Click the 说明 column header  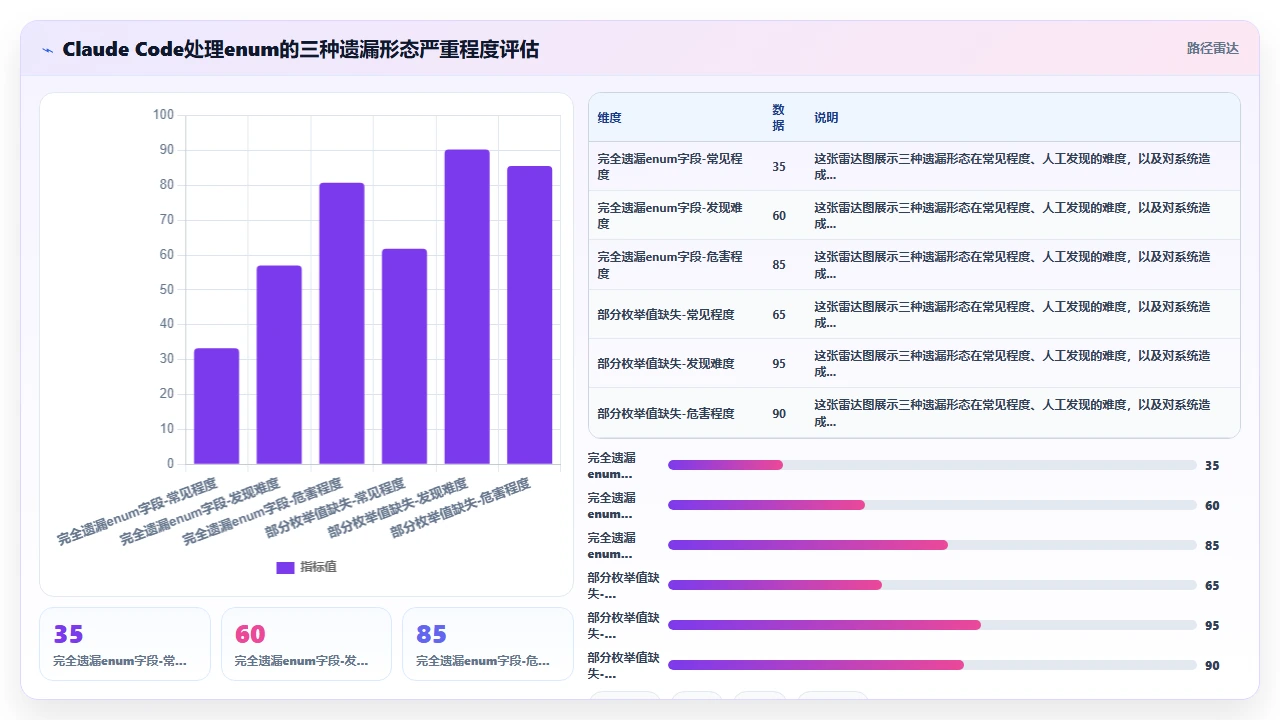coord(826,117)
